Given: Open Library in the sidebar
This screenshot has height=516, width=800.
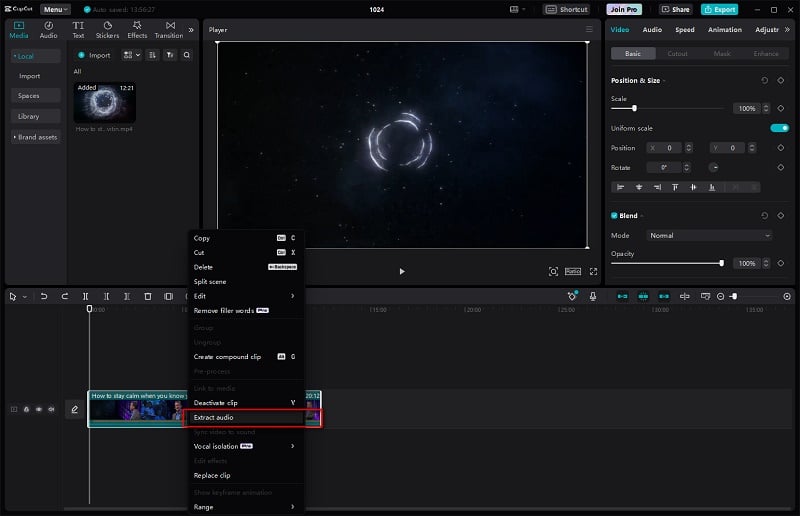Looking at the screenshot, I should coord(35,116).
